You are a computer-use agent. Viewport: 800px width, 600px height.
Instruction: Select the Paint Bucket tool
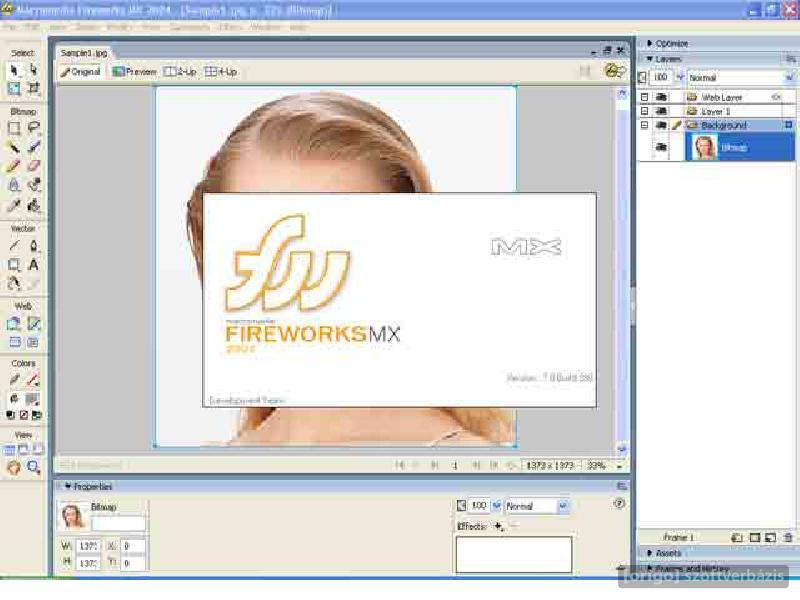pos(33,205)
